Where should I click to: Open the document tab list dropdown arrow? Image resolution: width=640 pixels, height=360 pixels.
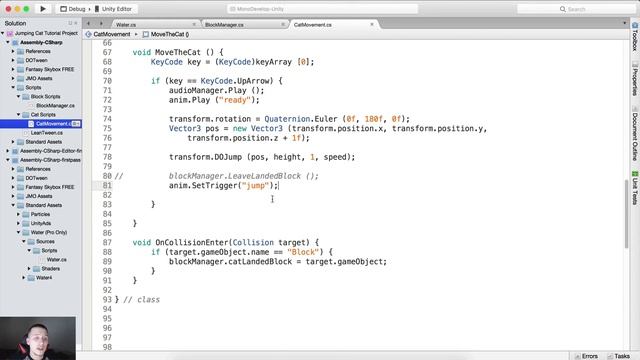coord(624,23)
